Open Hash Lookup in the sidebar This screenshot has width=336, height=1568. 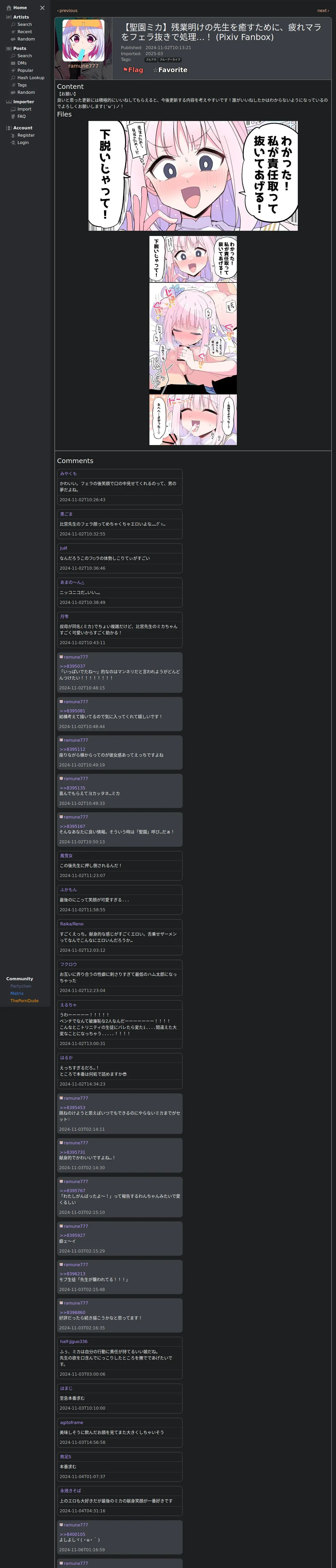coord(31,78)
